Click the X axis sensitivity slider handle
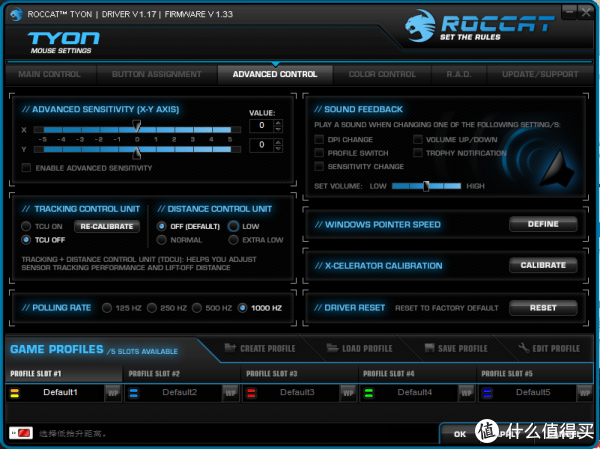600x449 pixels. [x=137, y=126]
